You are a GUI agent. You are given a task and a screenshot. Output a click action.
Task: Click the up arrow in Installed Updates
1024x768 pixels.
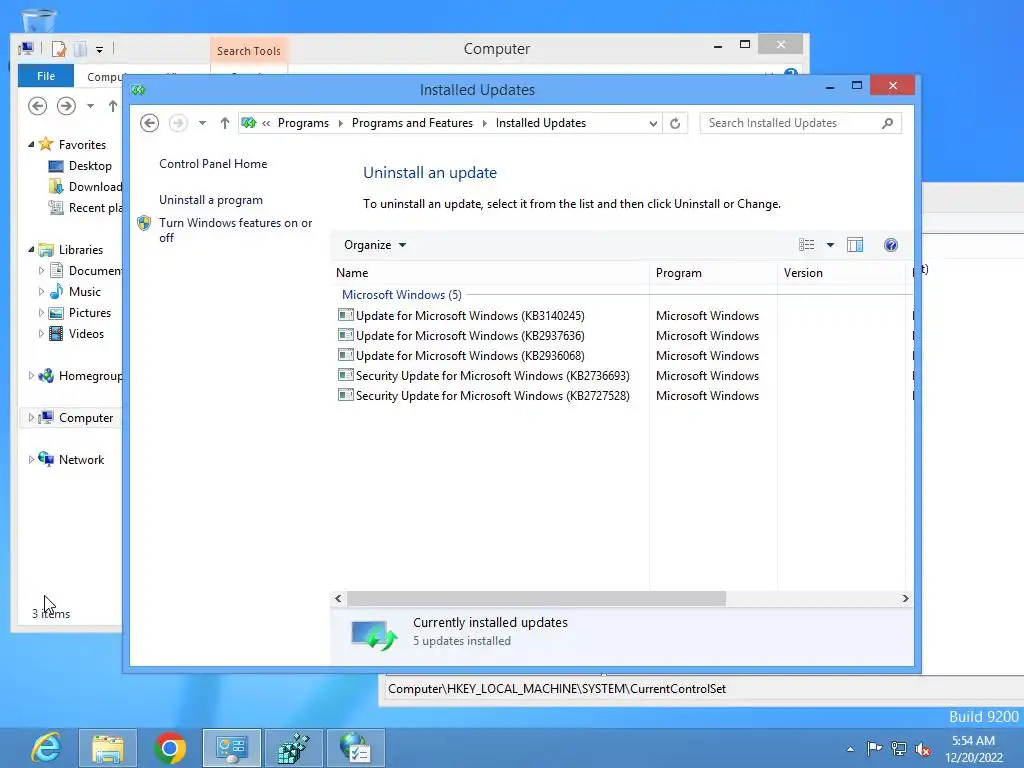[x=225, y=123]
